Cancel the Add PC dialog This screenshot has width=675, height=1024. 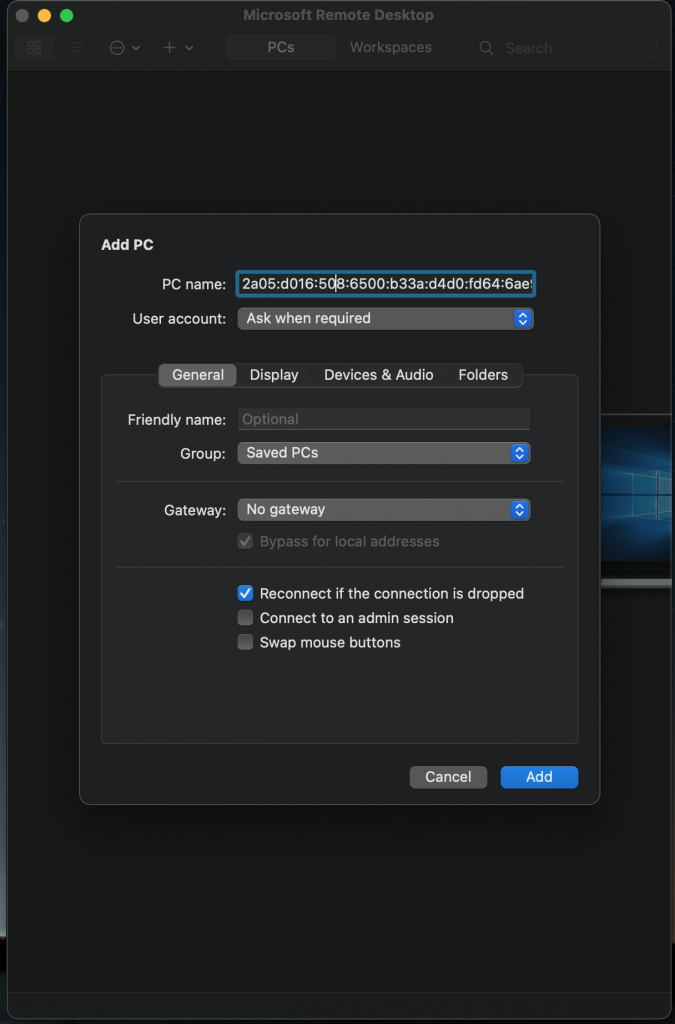tap(448, 777)
